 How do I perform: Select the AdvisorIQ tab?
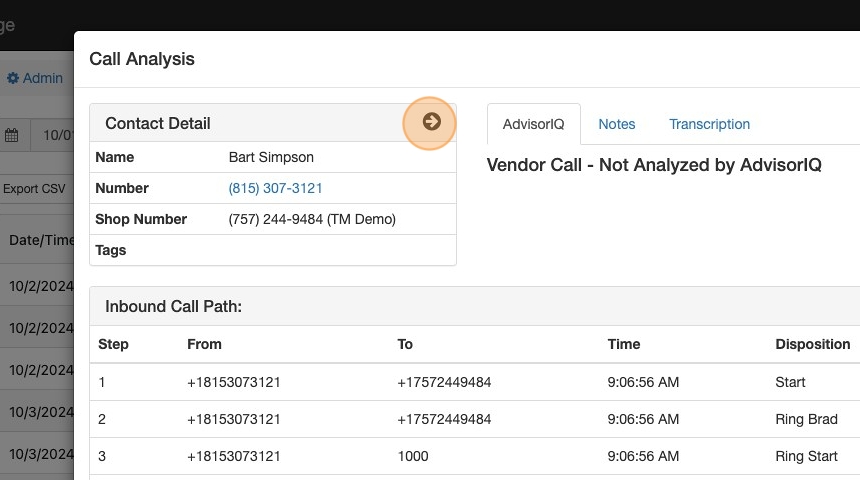point(533,124)
